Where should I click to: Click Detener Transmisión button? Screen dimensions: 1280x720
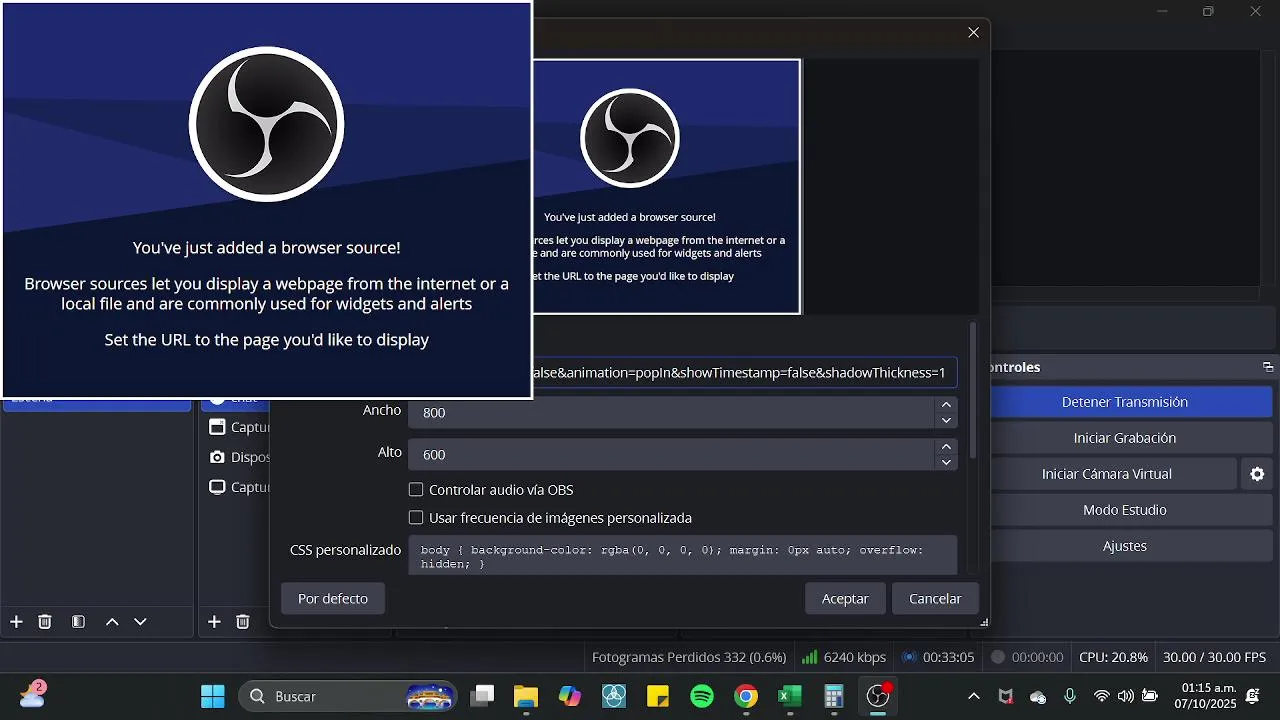pyautogui.click(x=1125, y=402)
